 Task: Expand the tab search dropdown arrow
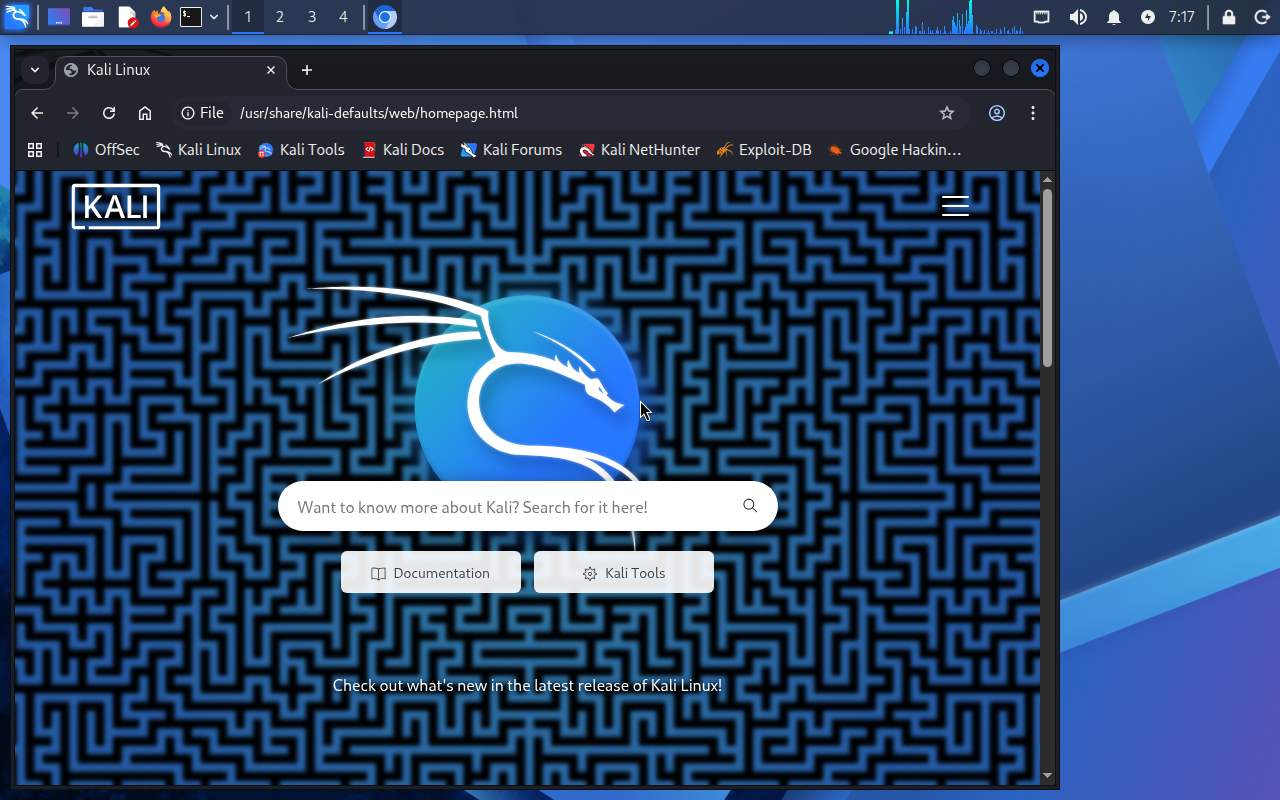click(35, 70)
